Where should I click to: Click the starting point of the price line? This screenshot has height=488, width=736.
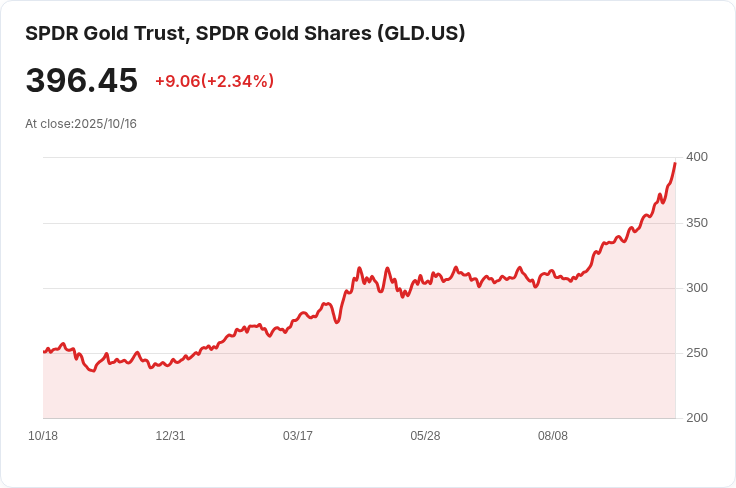pos(44,352)
